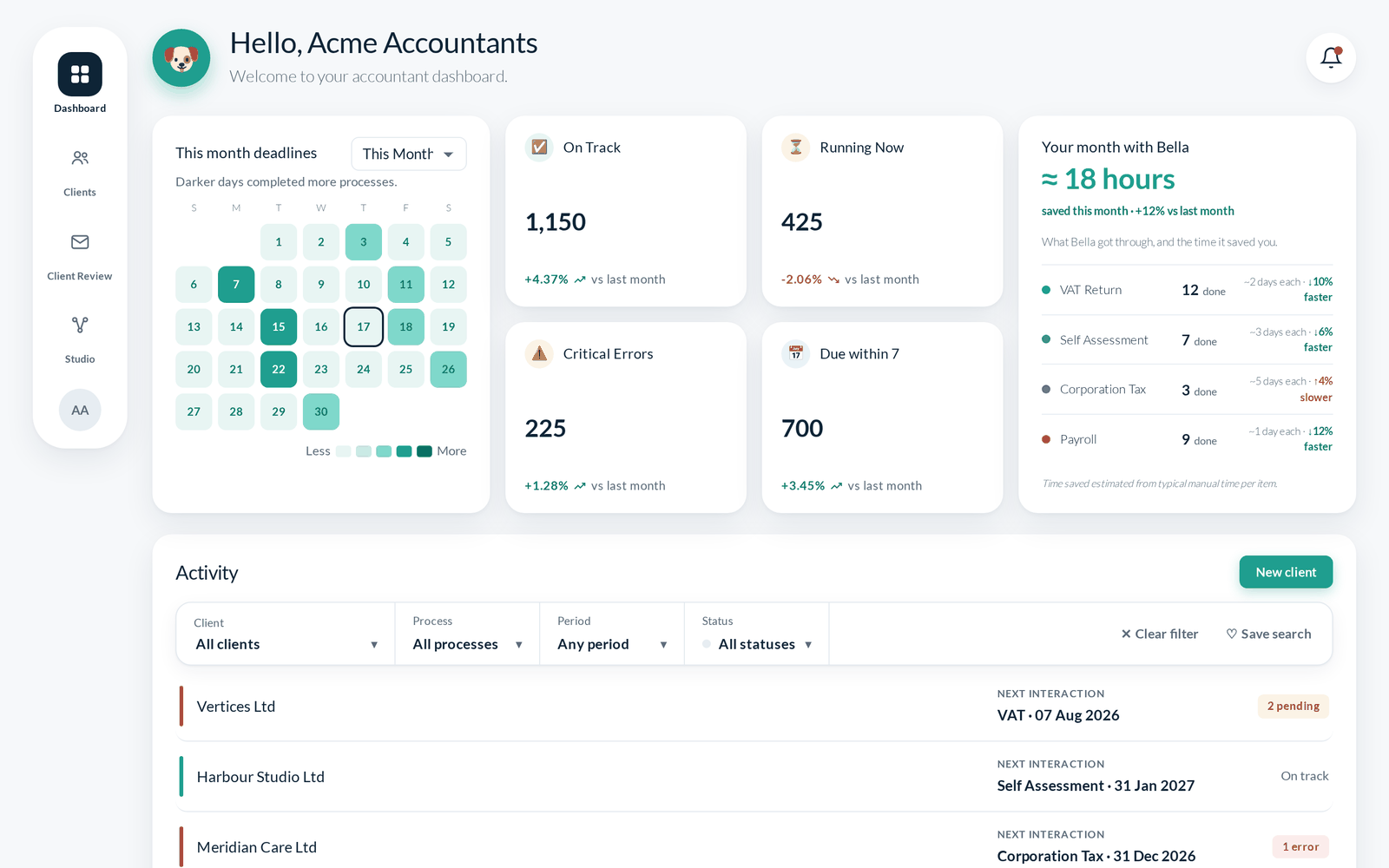Image resolution: width=1389 pixels, height=868 pixels.
Task: Select day 22 in the calendar
Action: pyautogui.click(x=279, y=370)
